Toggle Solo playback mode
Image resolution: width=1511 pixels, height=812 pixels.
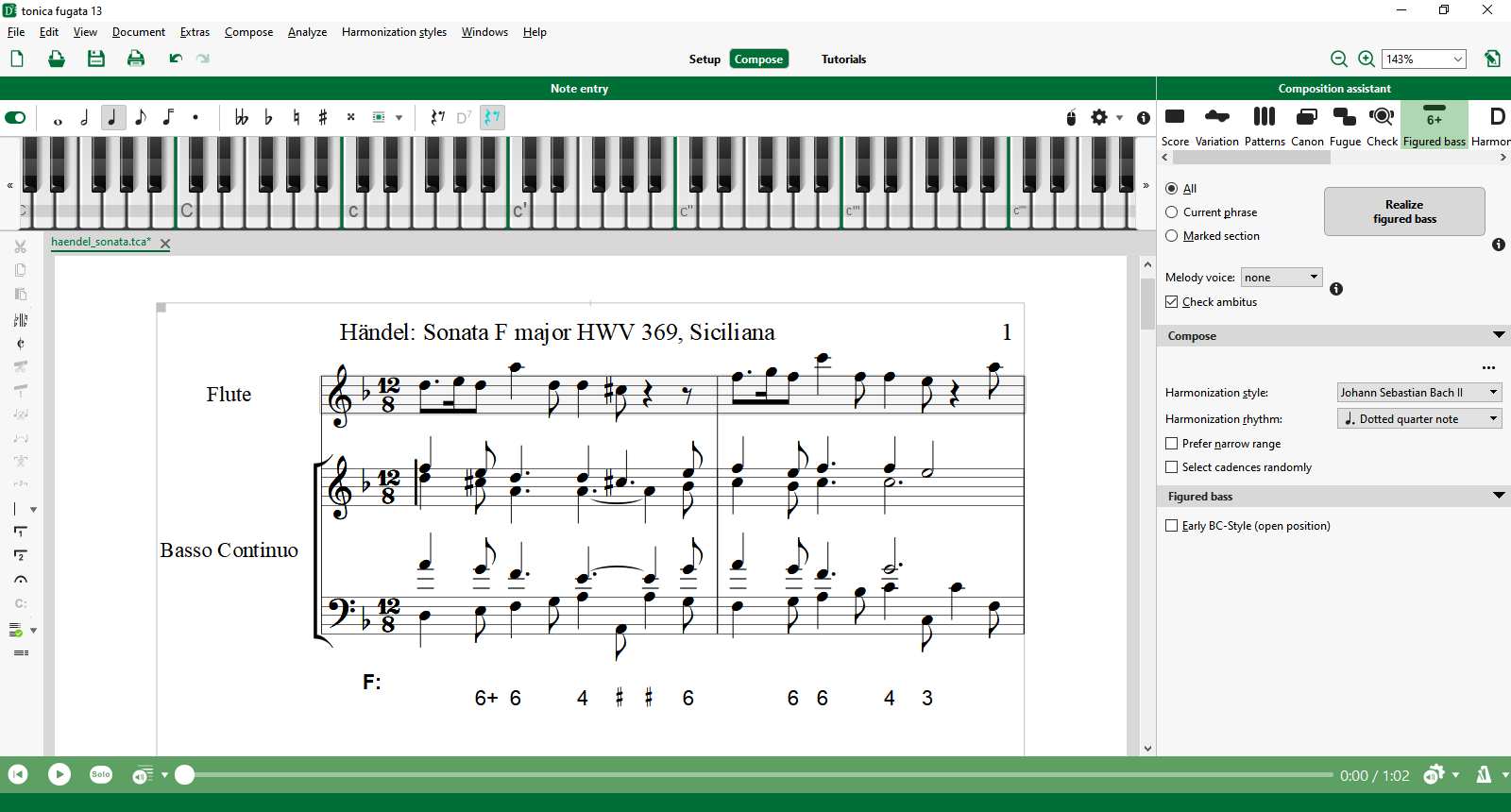pyautogui.click(x=101, y=774)
